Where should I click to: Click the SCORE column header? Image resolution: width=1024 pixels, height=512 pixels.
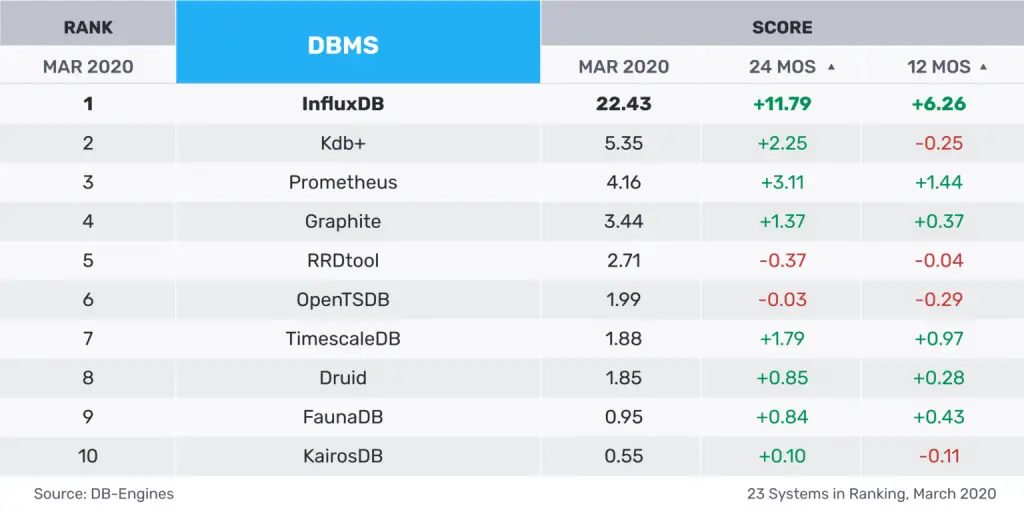[x=782, y=27]
